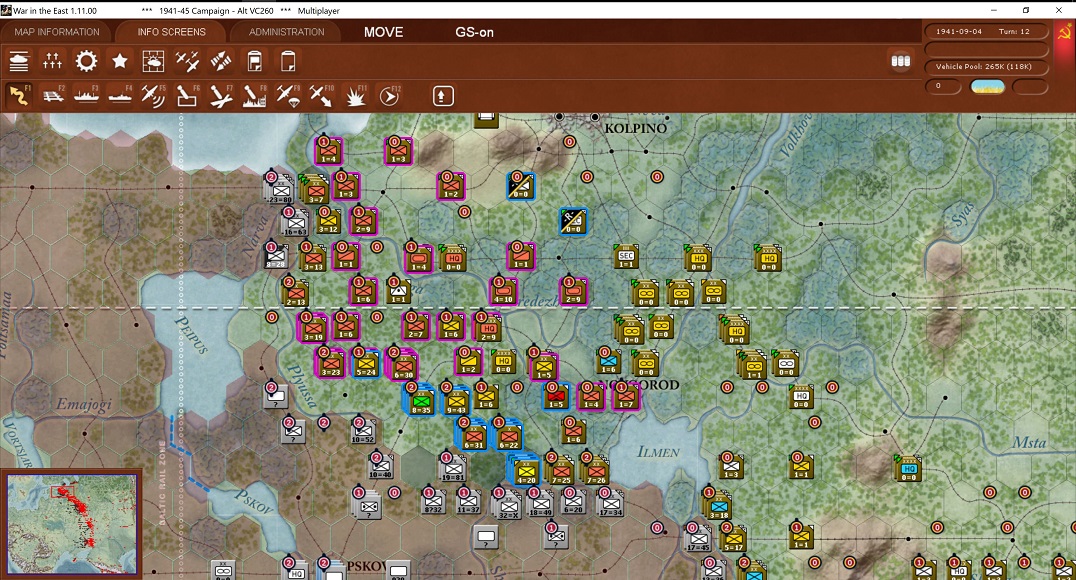This screenshot has height=580, width=1076.
Task: Select the 7=25 unit counter
Action: (x=561, y=471)
